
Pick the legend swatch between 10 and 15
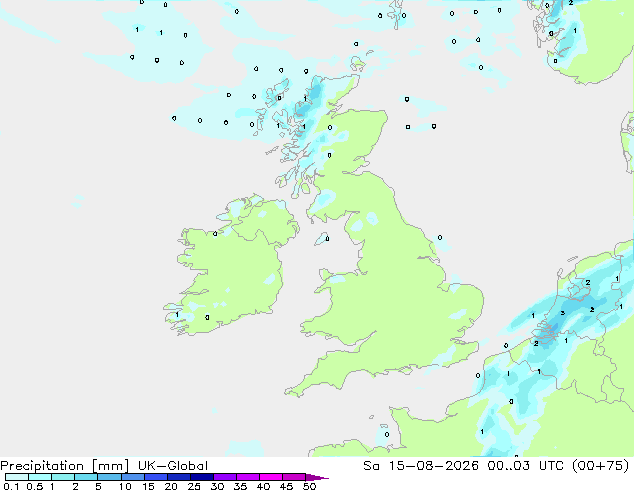[132, 477]
